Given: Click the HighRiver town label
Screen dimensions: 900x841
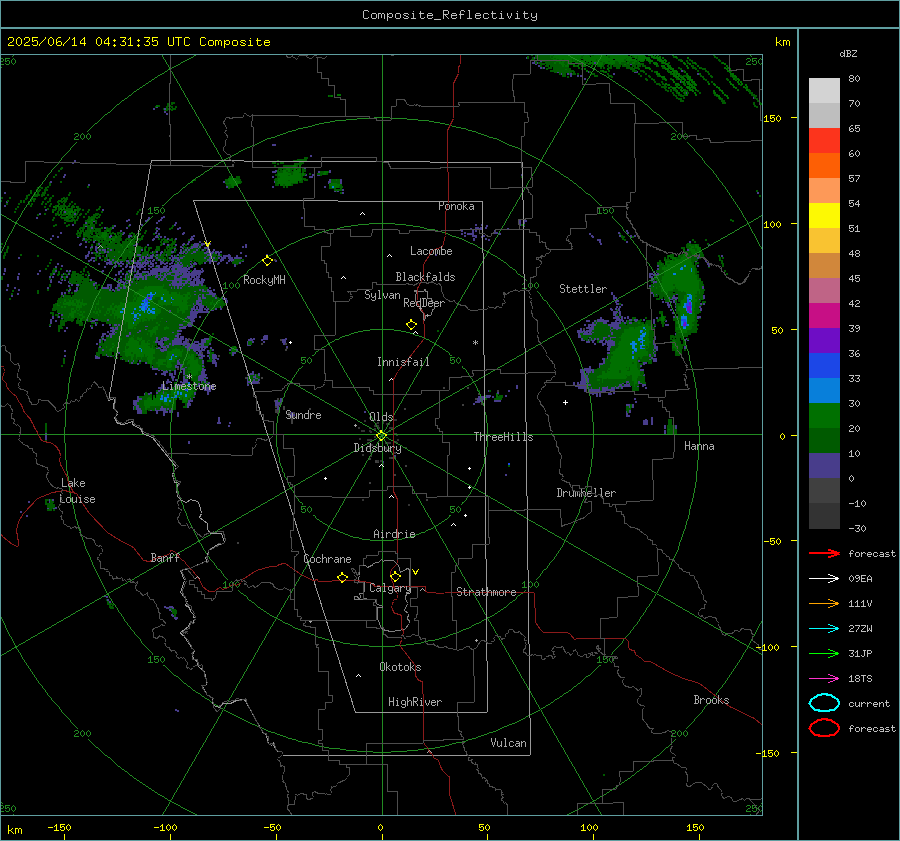Looking at the screenshot, I should pos(415,702).
